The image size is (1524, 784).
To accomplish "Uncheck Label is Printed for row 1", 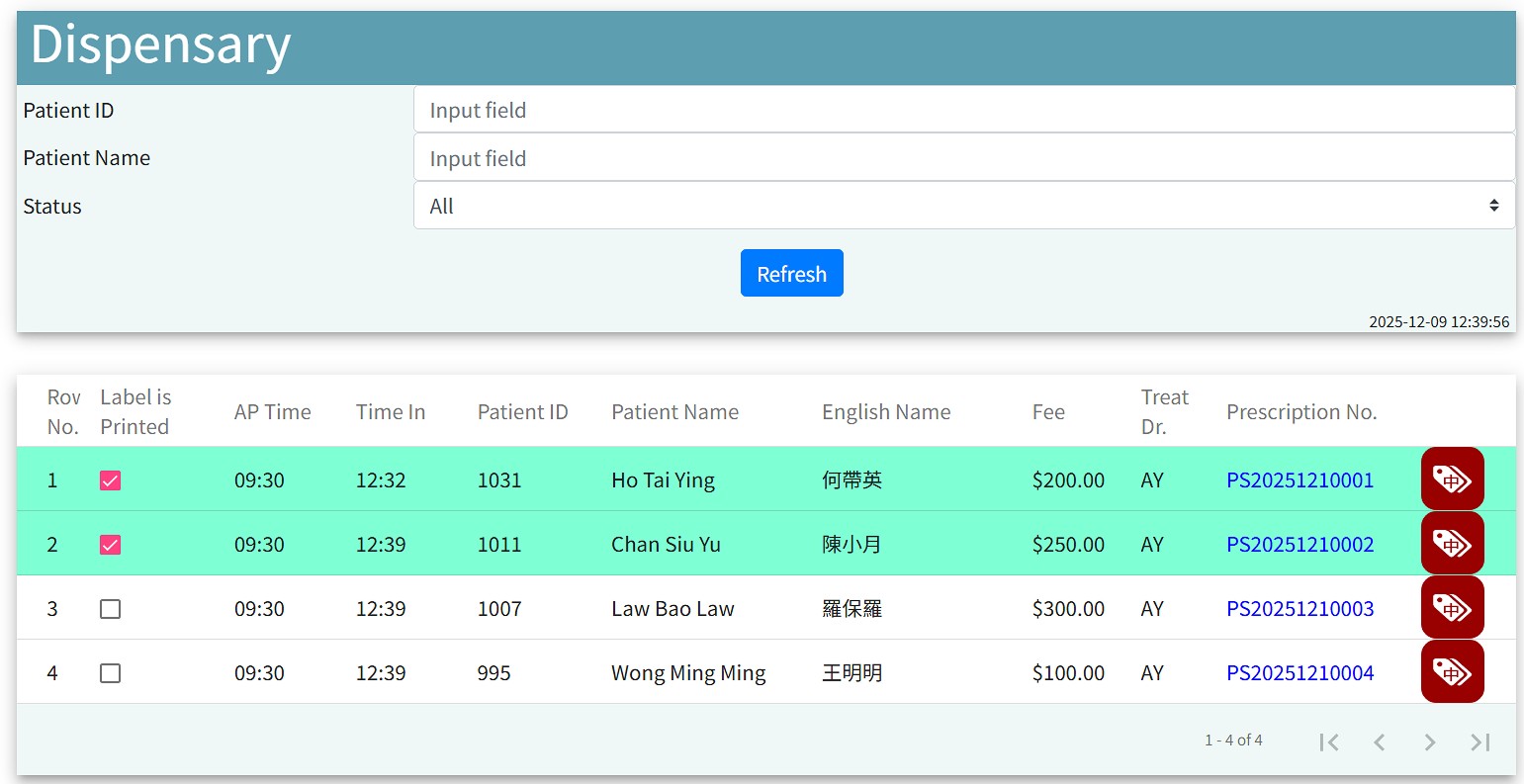I will pos(111,480).
